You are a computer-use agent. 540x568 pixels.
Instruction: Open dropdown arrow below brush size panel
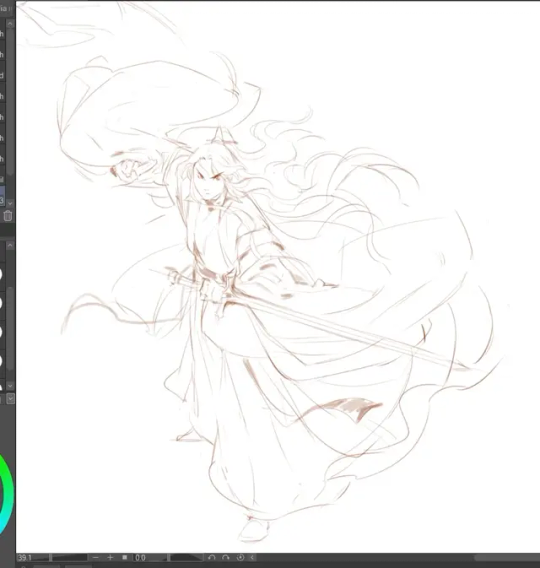(x=11, y=398)
